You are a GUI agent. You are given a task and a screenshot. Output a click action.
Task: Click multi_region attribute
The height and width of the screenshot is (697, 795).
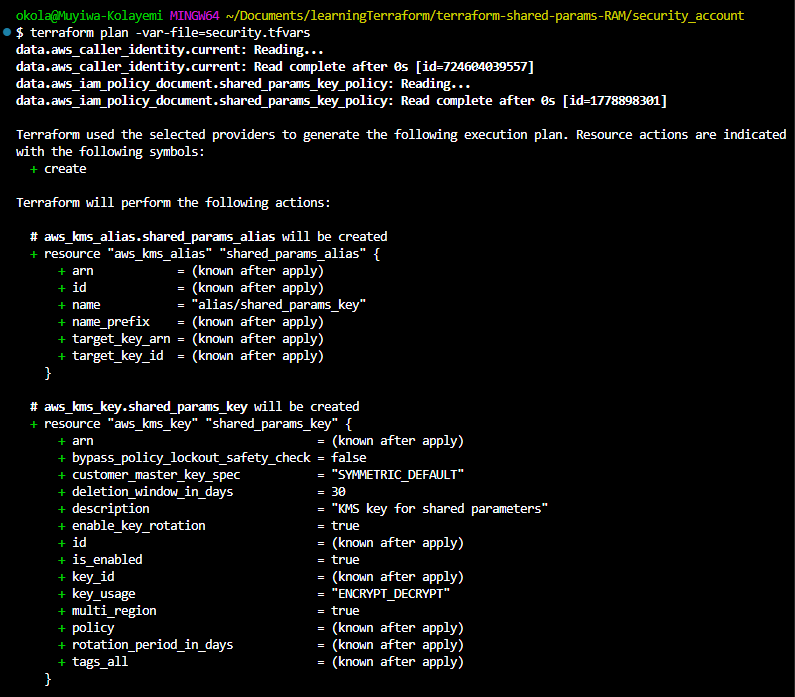pos(114,611)
